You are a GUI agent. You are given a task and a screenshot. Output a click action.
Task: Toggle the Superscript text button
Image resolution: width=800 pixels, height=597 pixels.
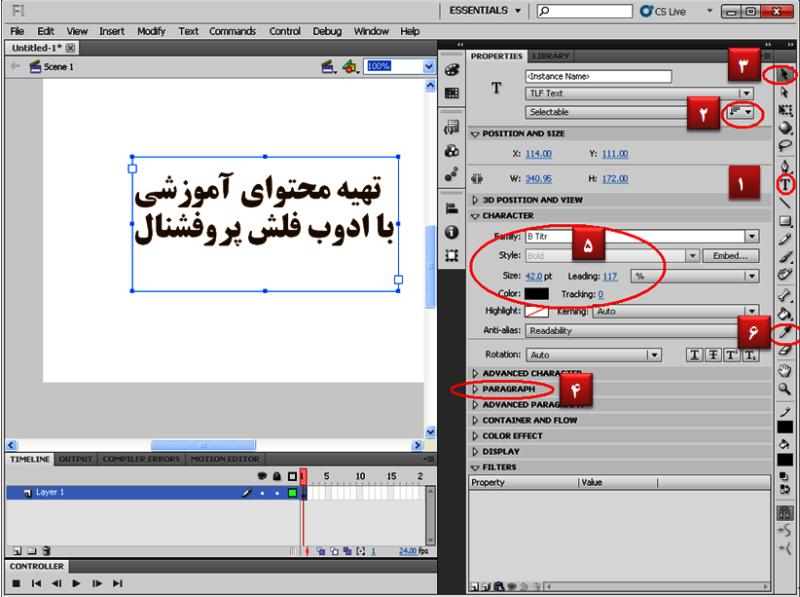click(731, 355)
